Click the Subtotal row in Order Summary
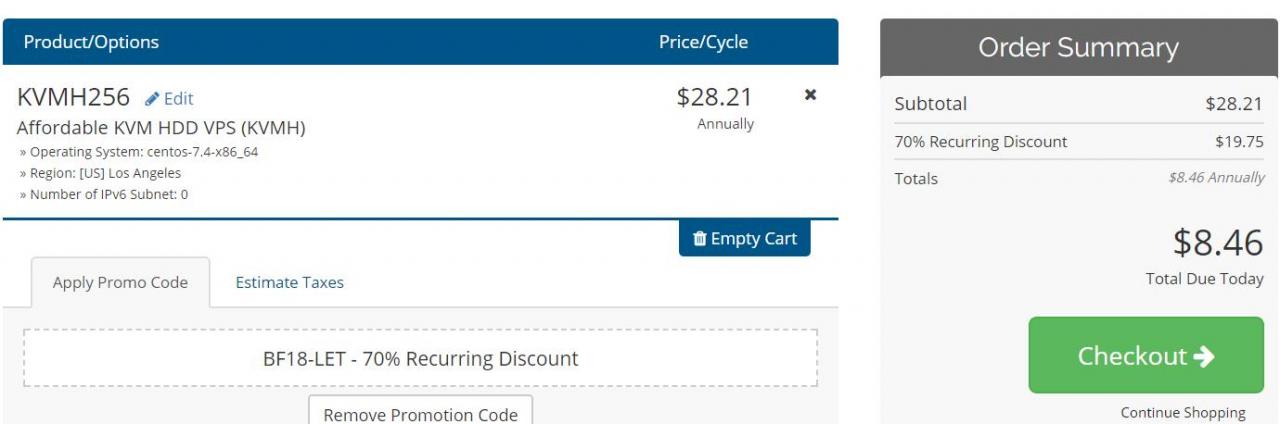Image resolution: width=1280 pixels, height=424 pixels. (x=1078, y=104)
